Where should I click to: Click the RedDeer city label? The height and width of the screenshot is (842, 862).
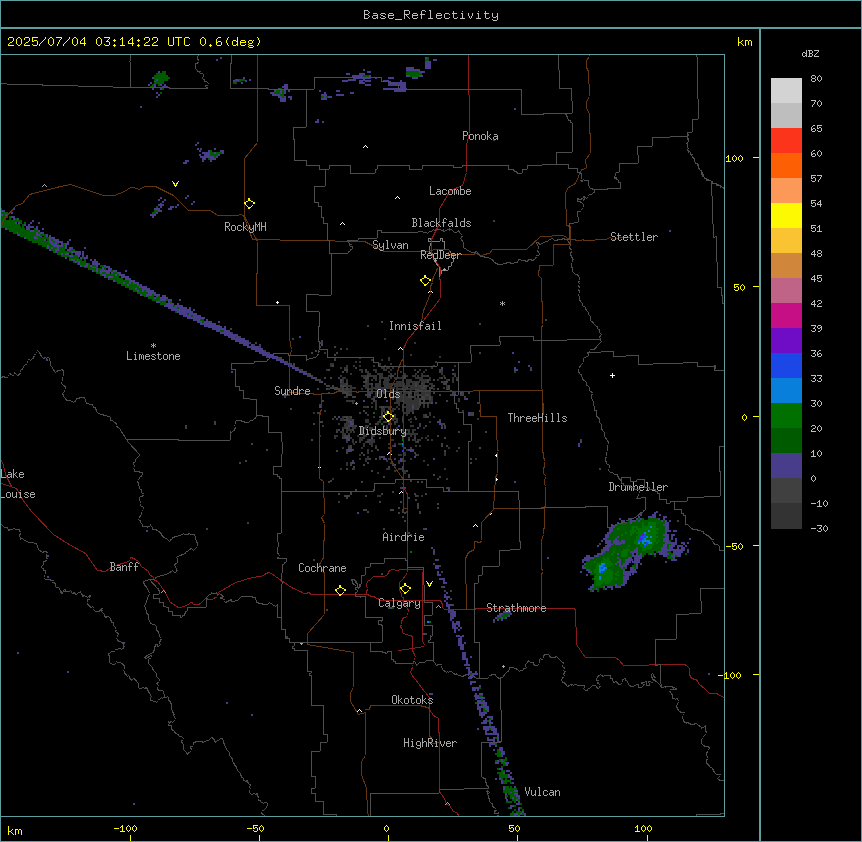click(440, 255)
